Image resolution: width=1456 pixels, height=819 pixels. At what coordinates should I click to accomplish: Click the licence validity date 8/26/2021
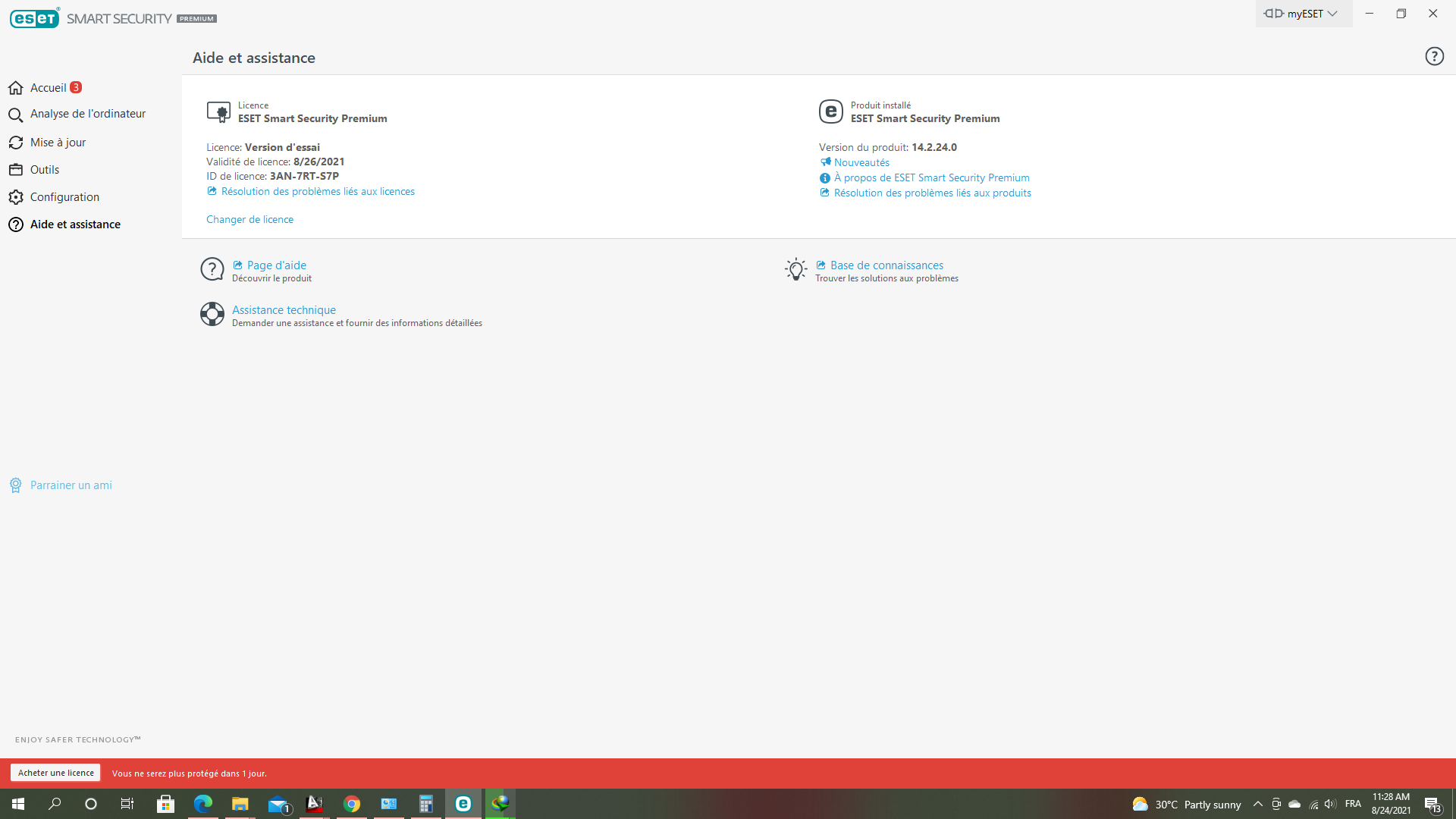pos(319,162)
